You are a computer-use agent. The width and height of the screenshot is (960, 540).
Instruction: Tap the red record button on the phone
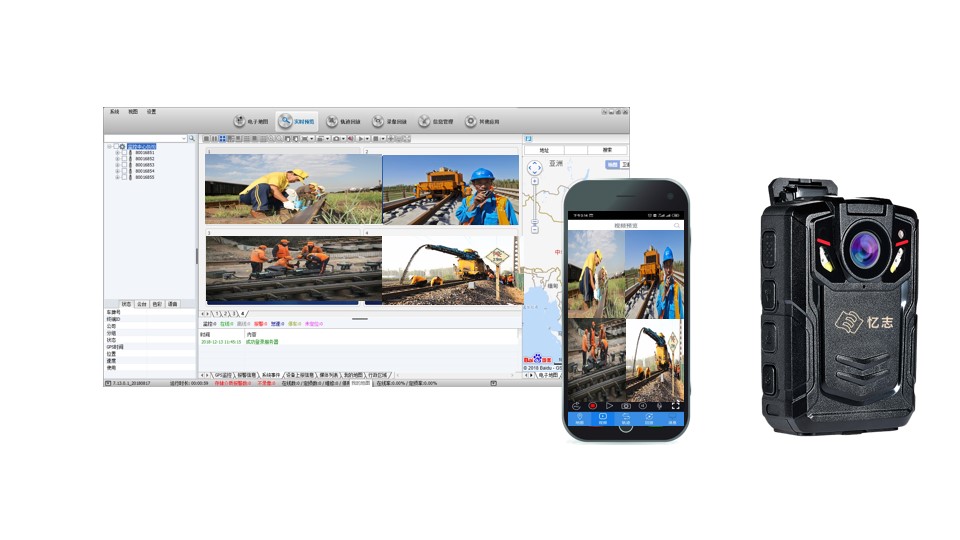tap(592, 405)
